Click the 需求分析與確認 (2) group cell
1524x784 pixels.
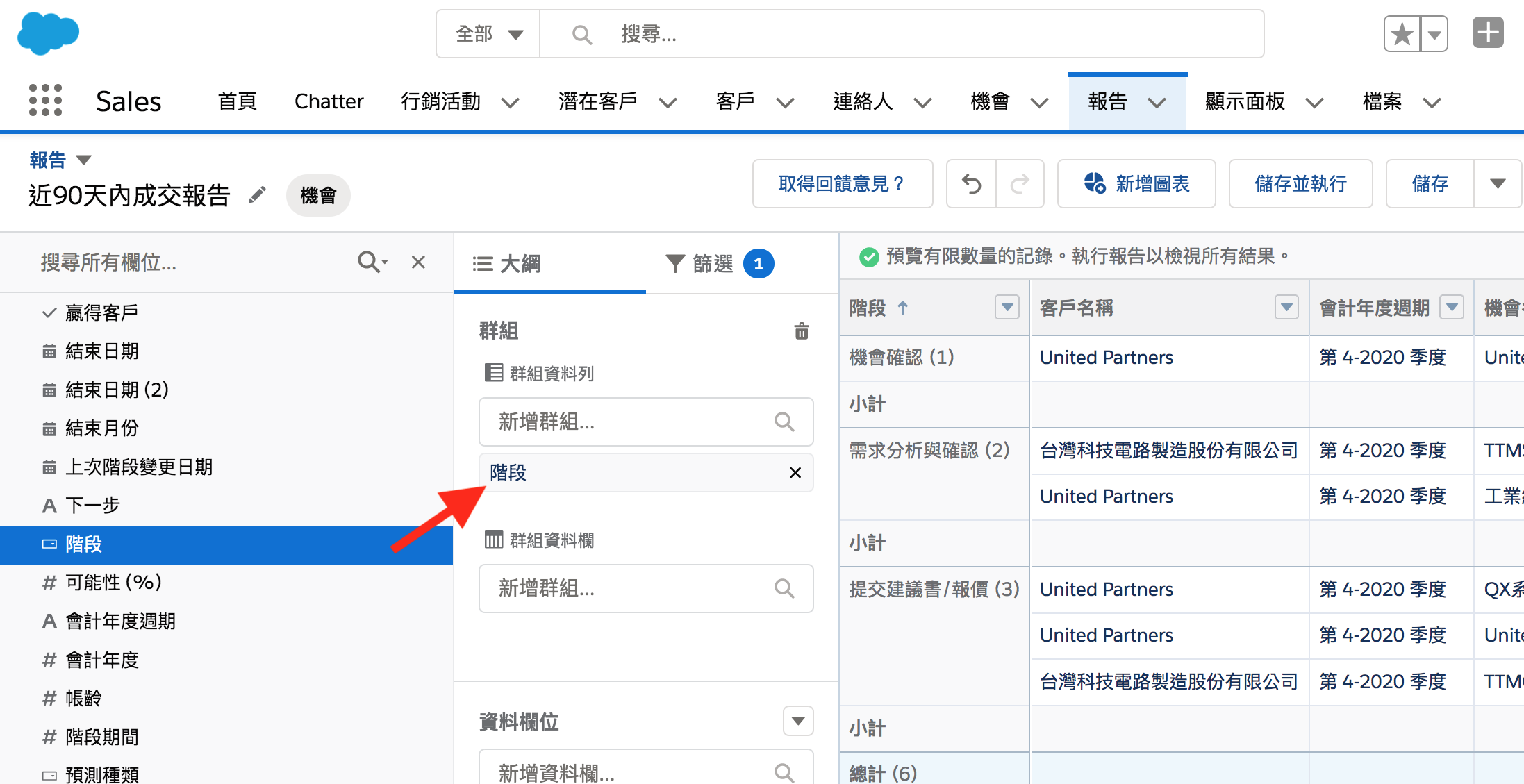934,474
